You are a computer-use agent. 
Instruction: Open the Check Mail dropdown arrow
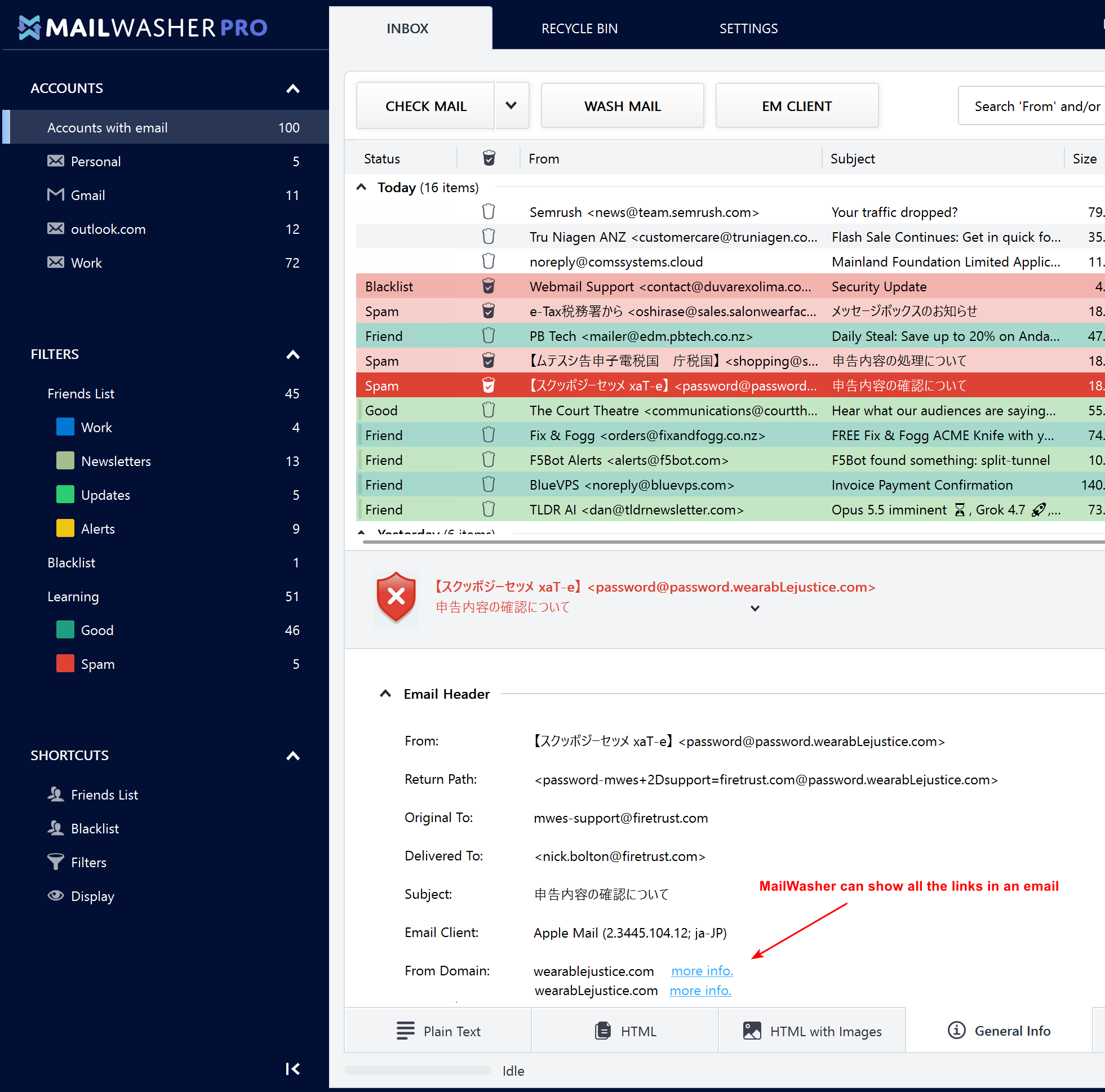[511, 105]
